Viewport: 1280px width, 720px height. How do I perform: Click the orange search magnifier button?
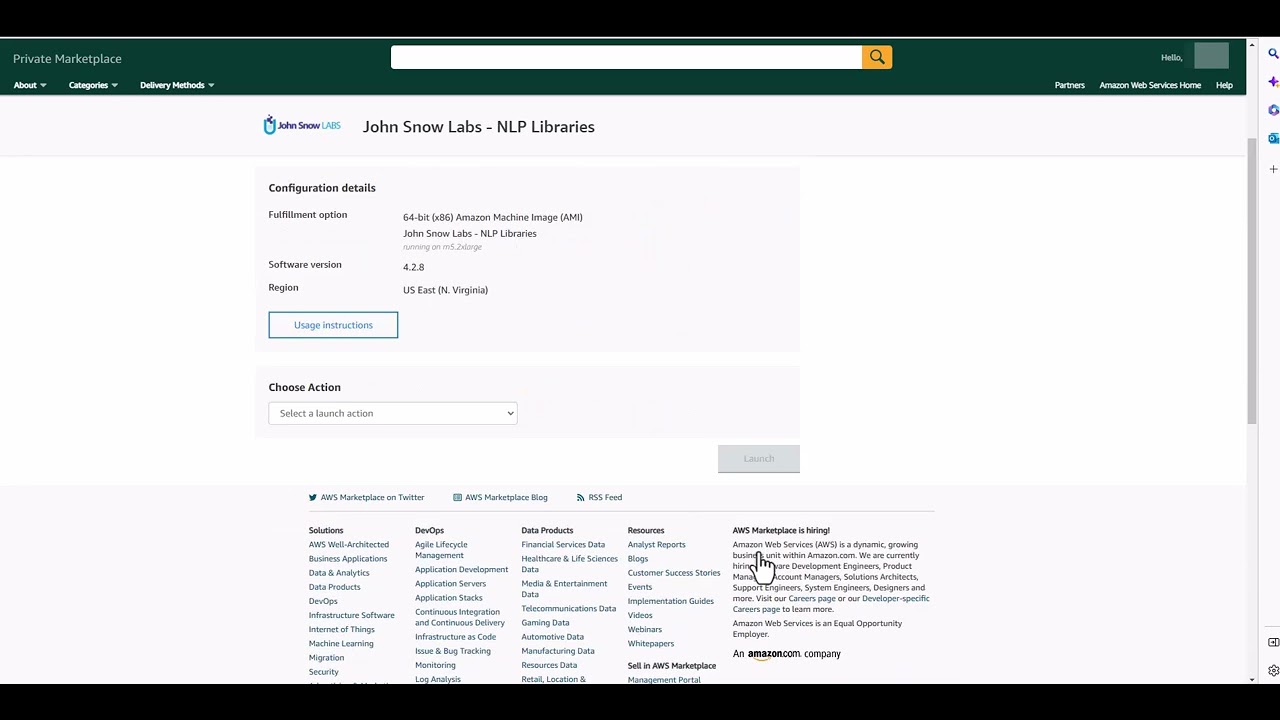pyautogui.click(x=877, y=57)
